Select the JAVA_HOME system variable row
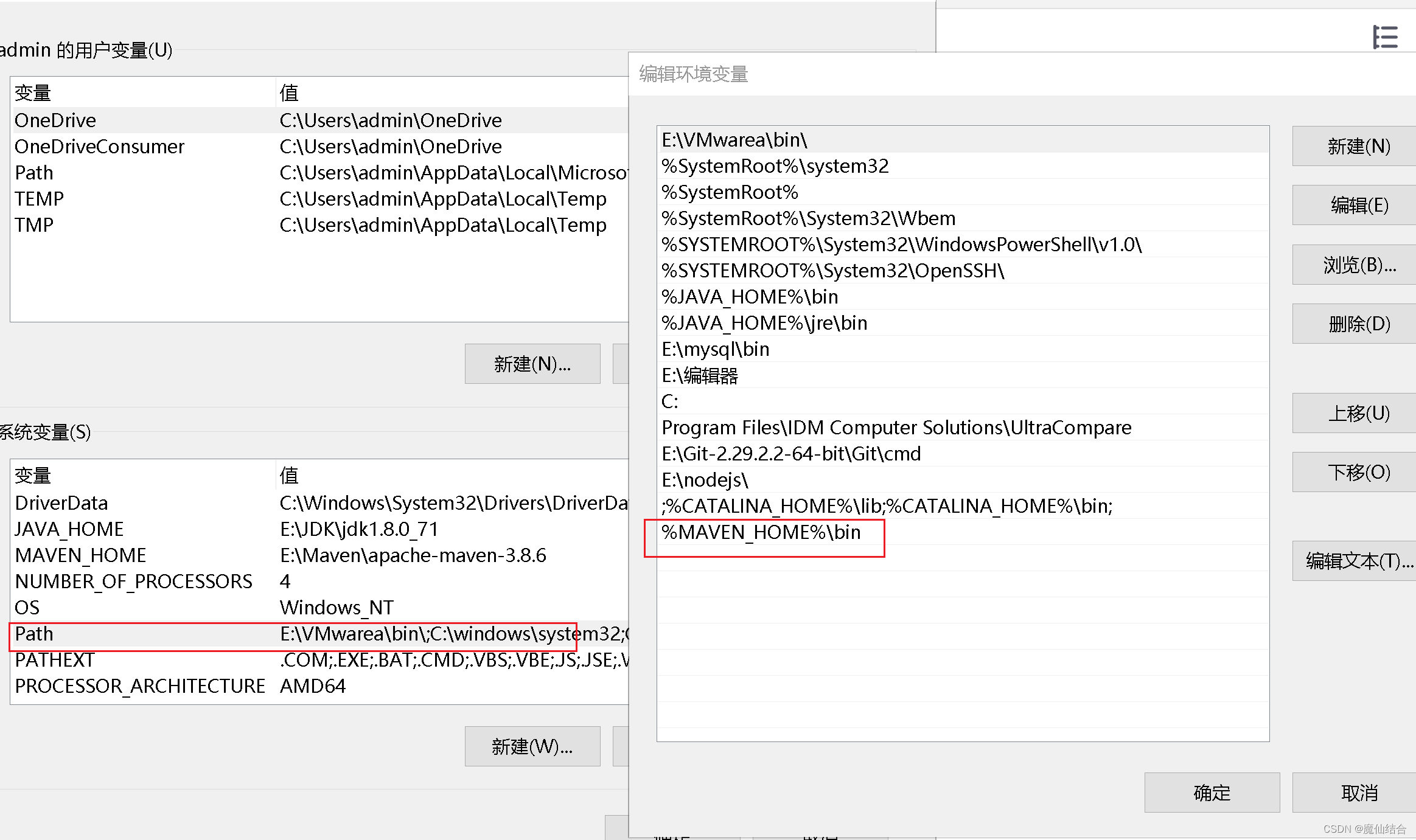The width and height of the screenshot is (1416, 840). [x=319, y=529]
